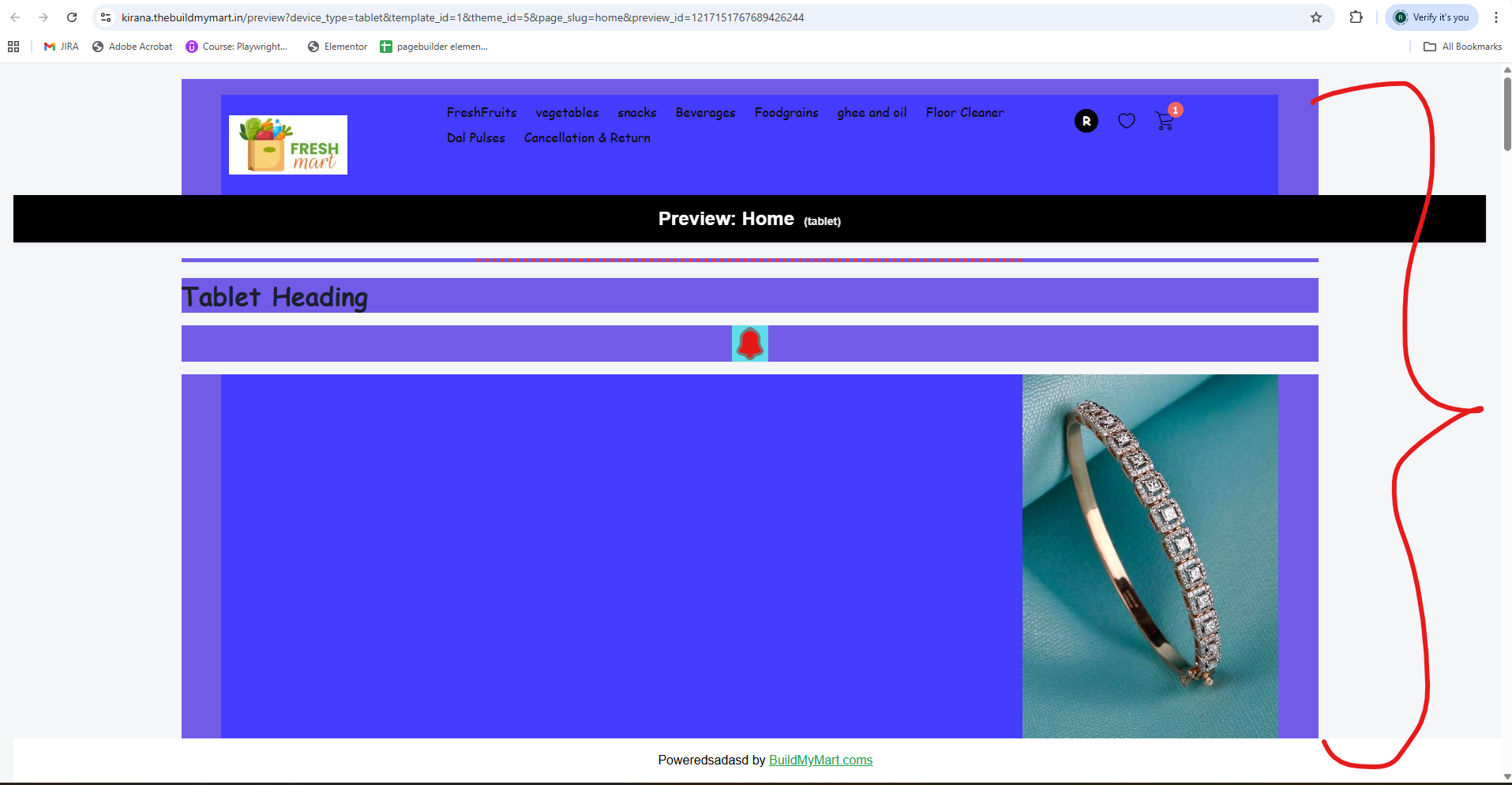This screenshot has height=785, width=1512.
Task: Click the red bell icon
Action: 750,344
